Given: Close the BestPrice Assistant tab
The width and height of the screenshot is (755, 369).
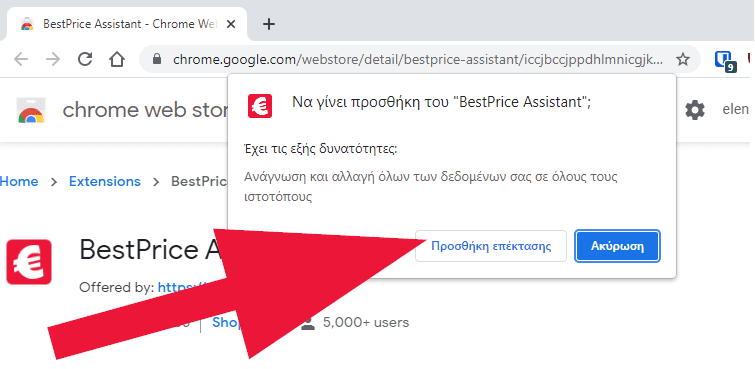Looking at the screenshot, I should coord(231,24).
